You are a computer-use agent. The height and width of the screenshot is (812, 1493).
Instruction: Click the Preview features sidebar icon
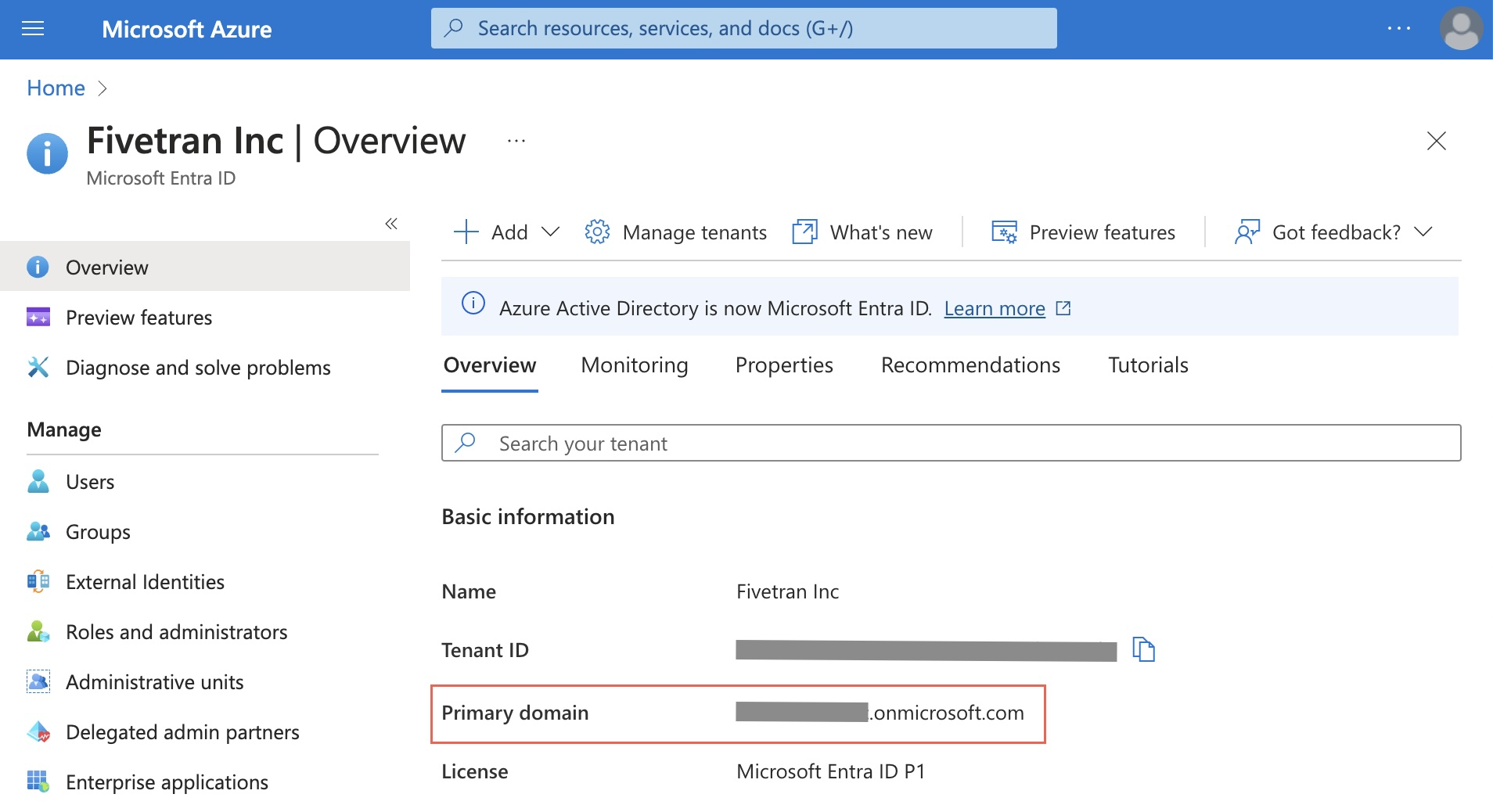pyautogui.click(x=38, y=317)
